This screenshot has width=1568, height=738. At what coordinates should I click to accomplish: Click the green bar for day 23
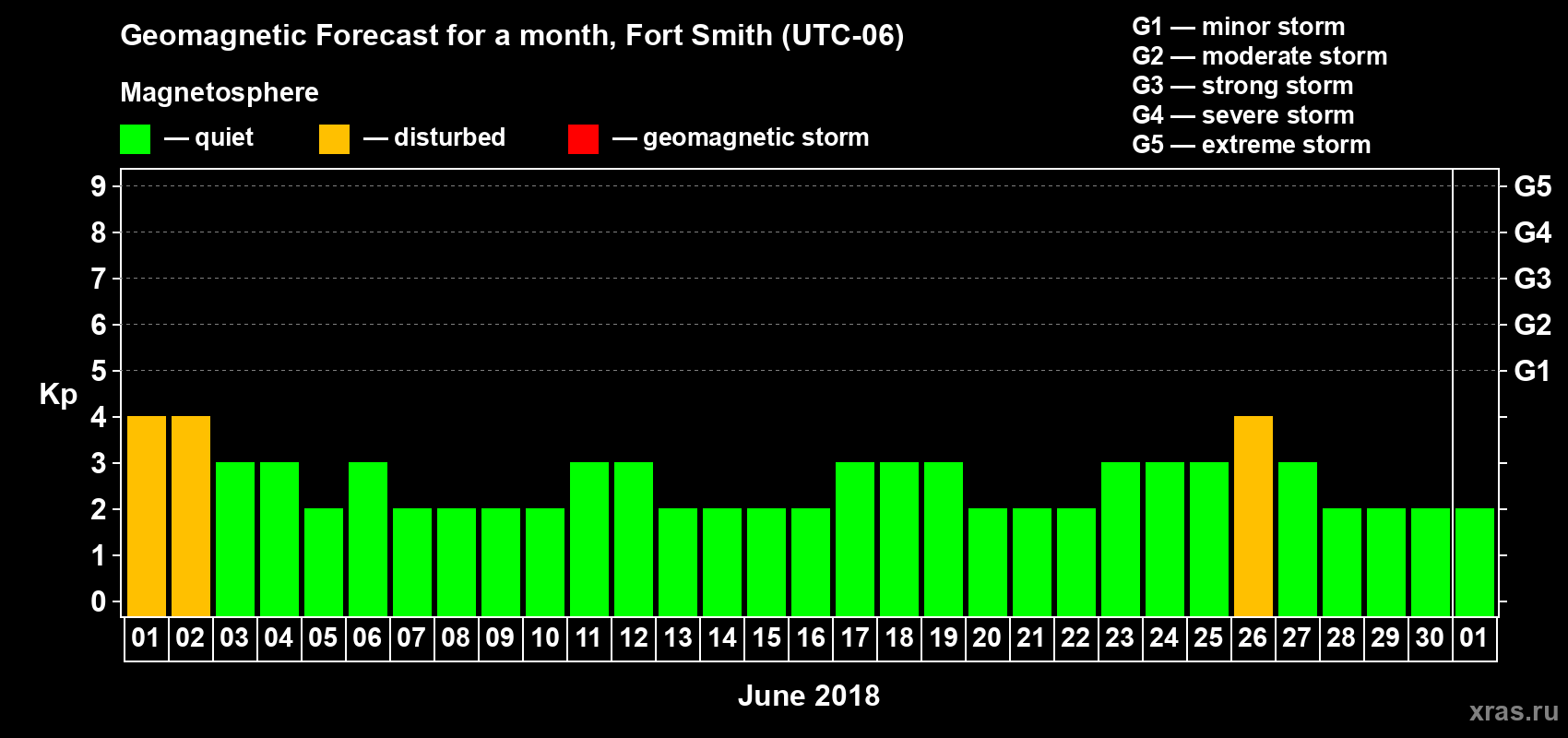pos(1121,539)
